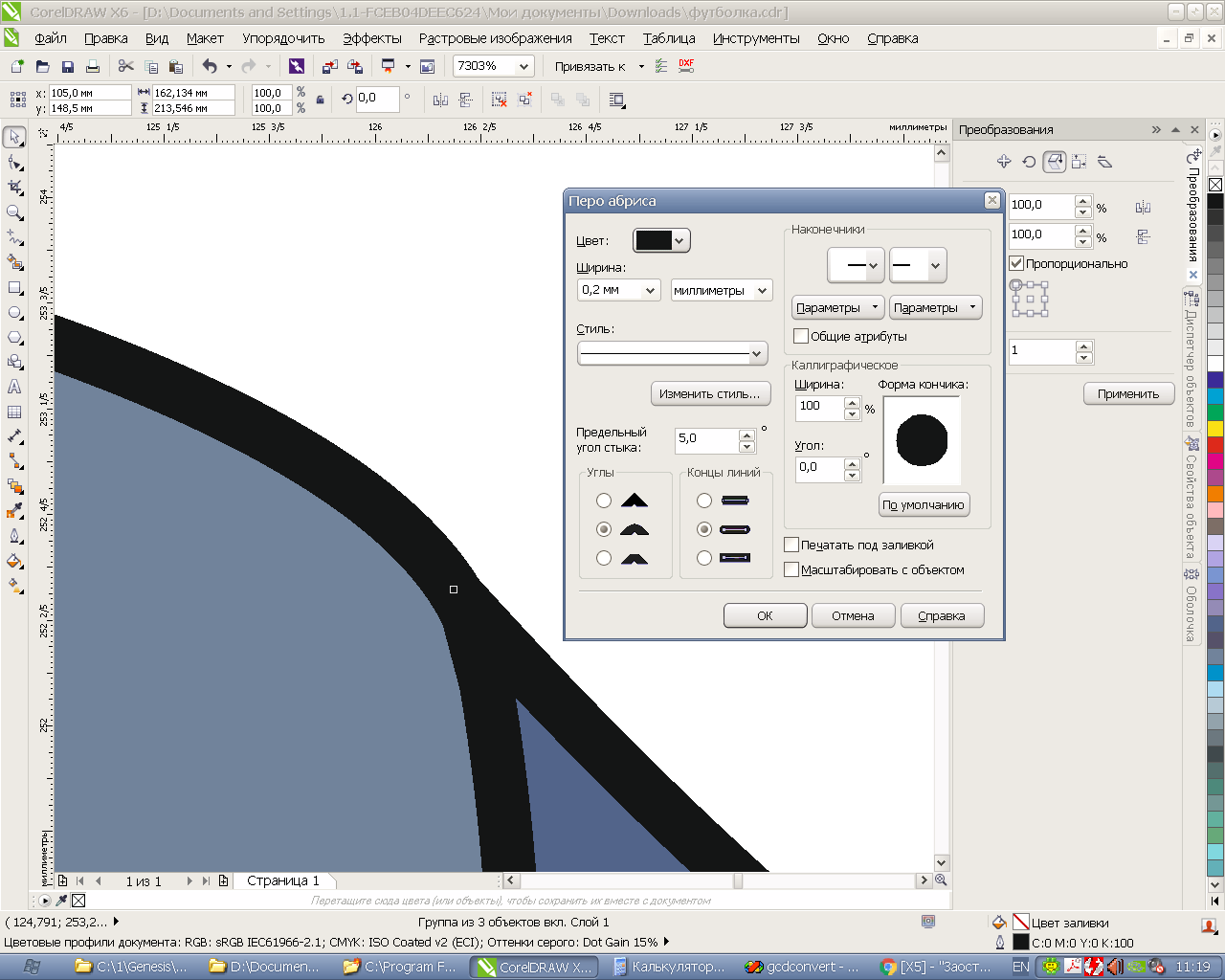The width and height of the screenshot is (1225, 980).
Task: Select the mitered corners radio button
Action: 604,501
